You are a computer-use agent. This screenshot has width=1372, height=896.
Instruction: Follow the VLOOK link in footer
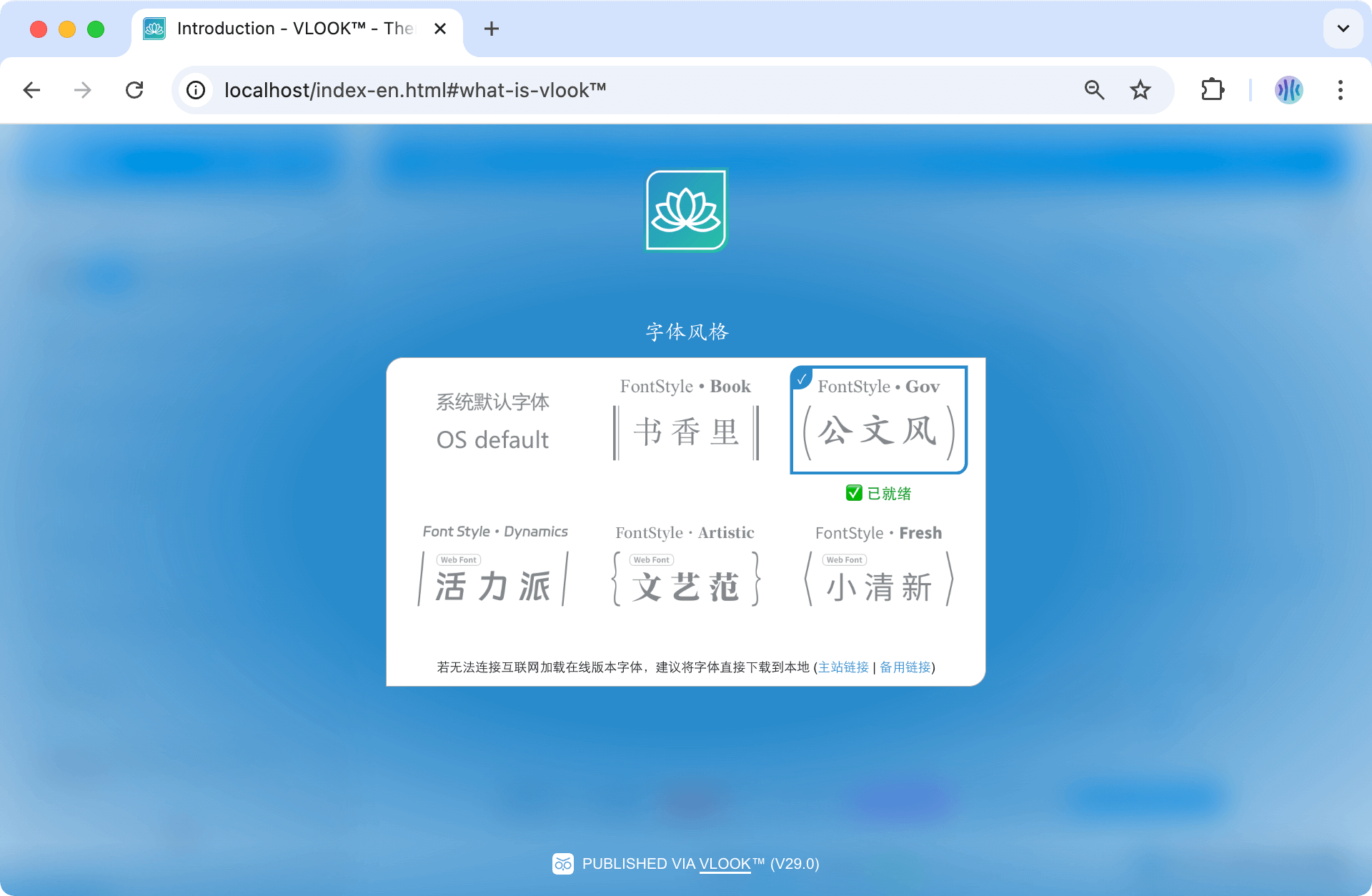[725, 864]
